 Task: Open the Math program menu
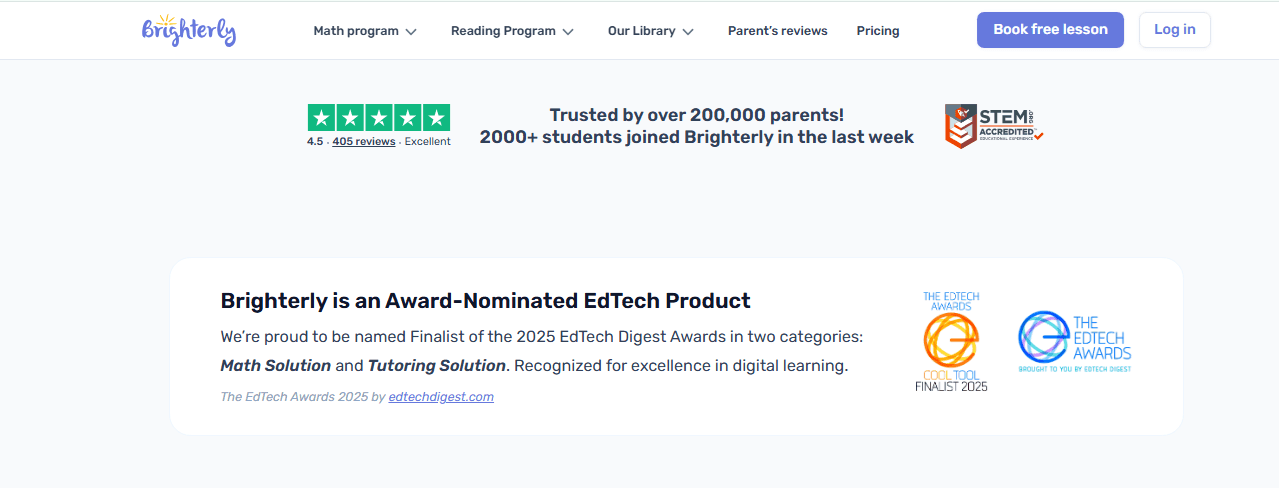(356, 31)
